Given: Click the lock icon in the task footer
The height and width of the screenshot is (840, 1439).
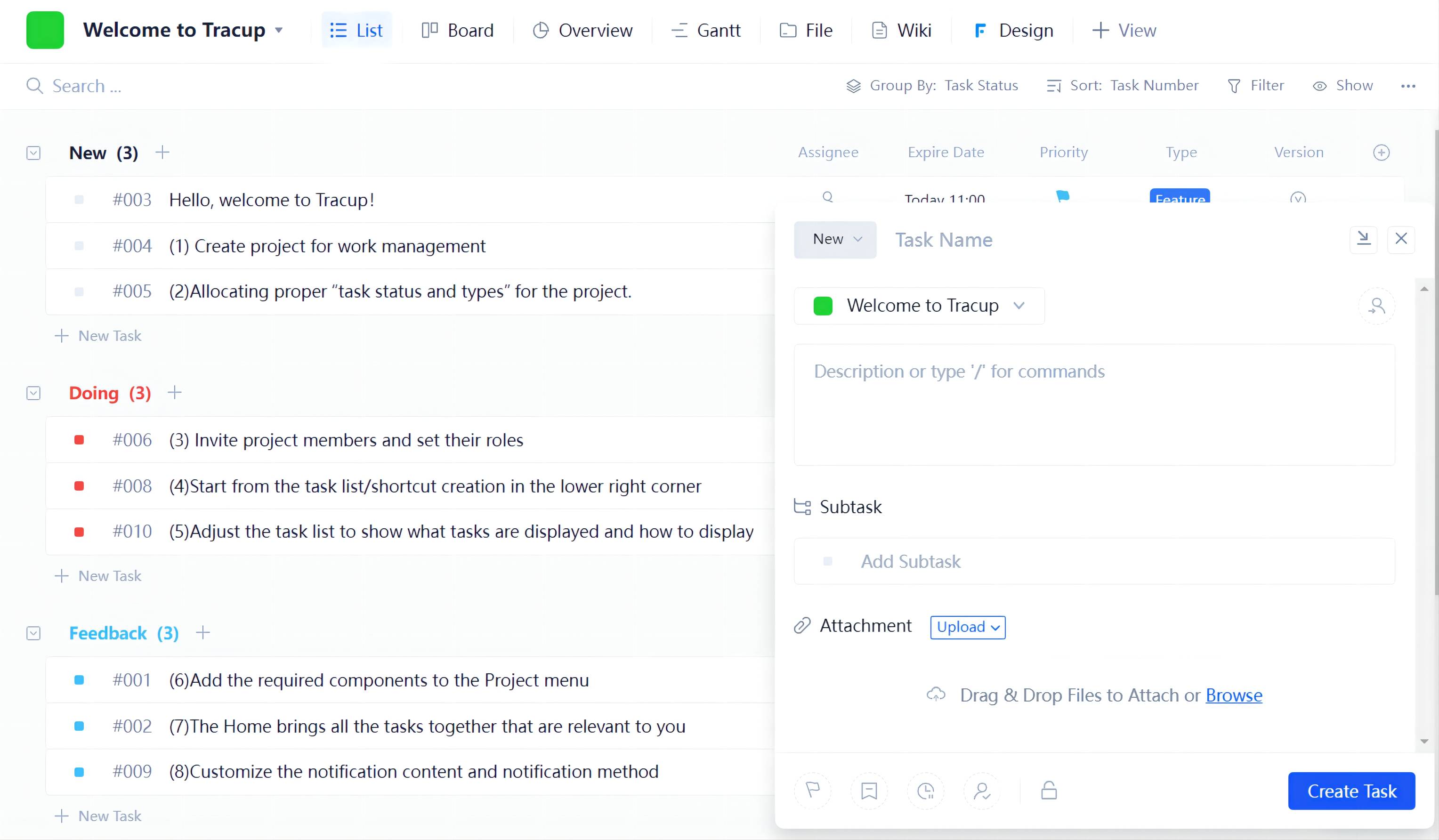Looking at the screenshot, I should click(1049, 790).
